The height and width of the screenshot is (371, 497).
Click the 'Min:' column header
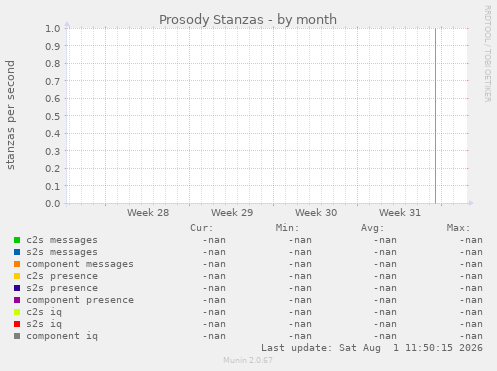click(287, 228)
